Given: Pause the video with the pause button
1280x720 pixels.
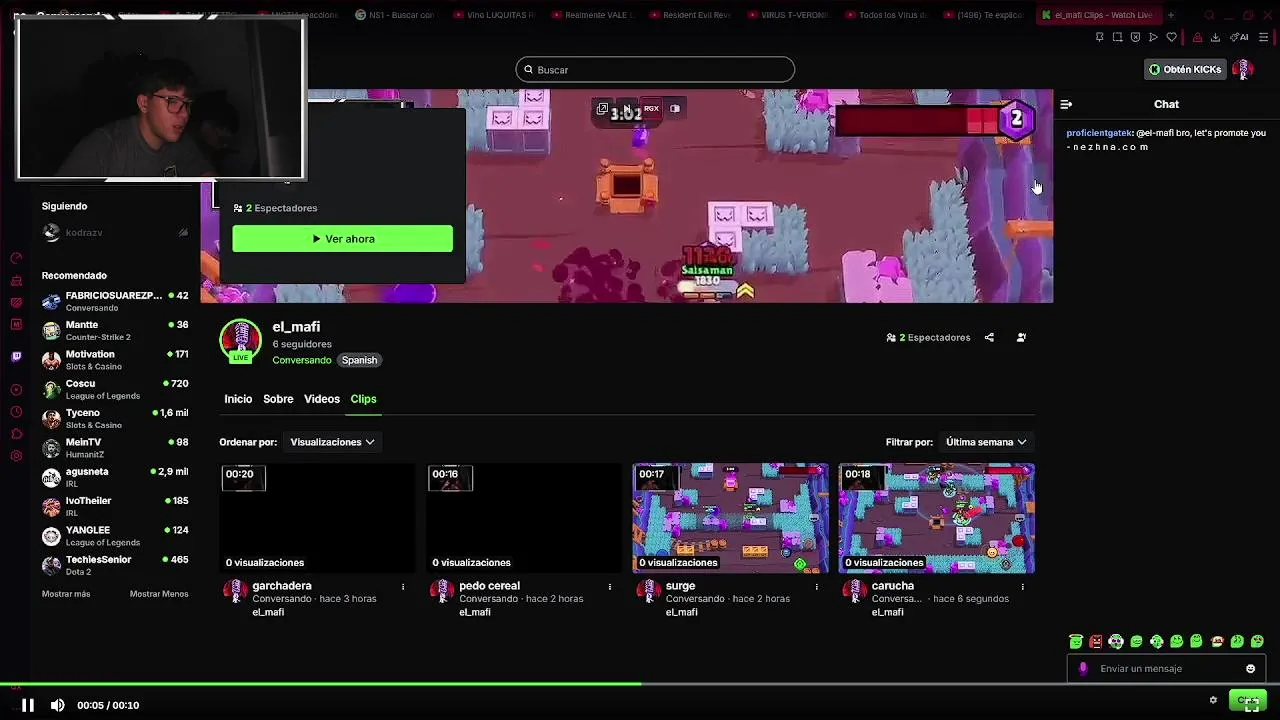Looking at the screenshot, I should coord(28,705).
